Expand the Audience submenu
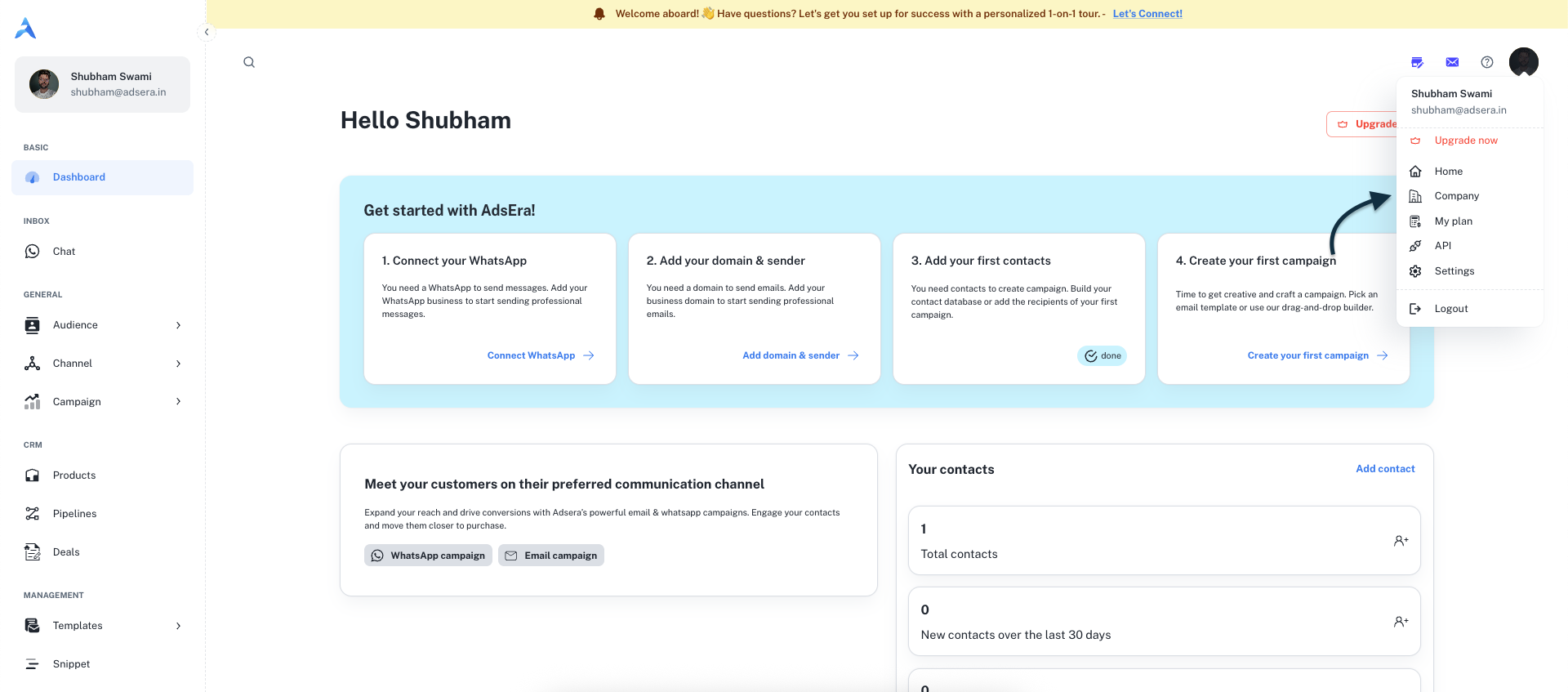This screenshot has width=1568, height=692. 178,325
